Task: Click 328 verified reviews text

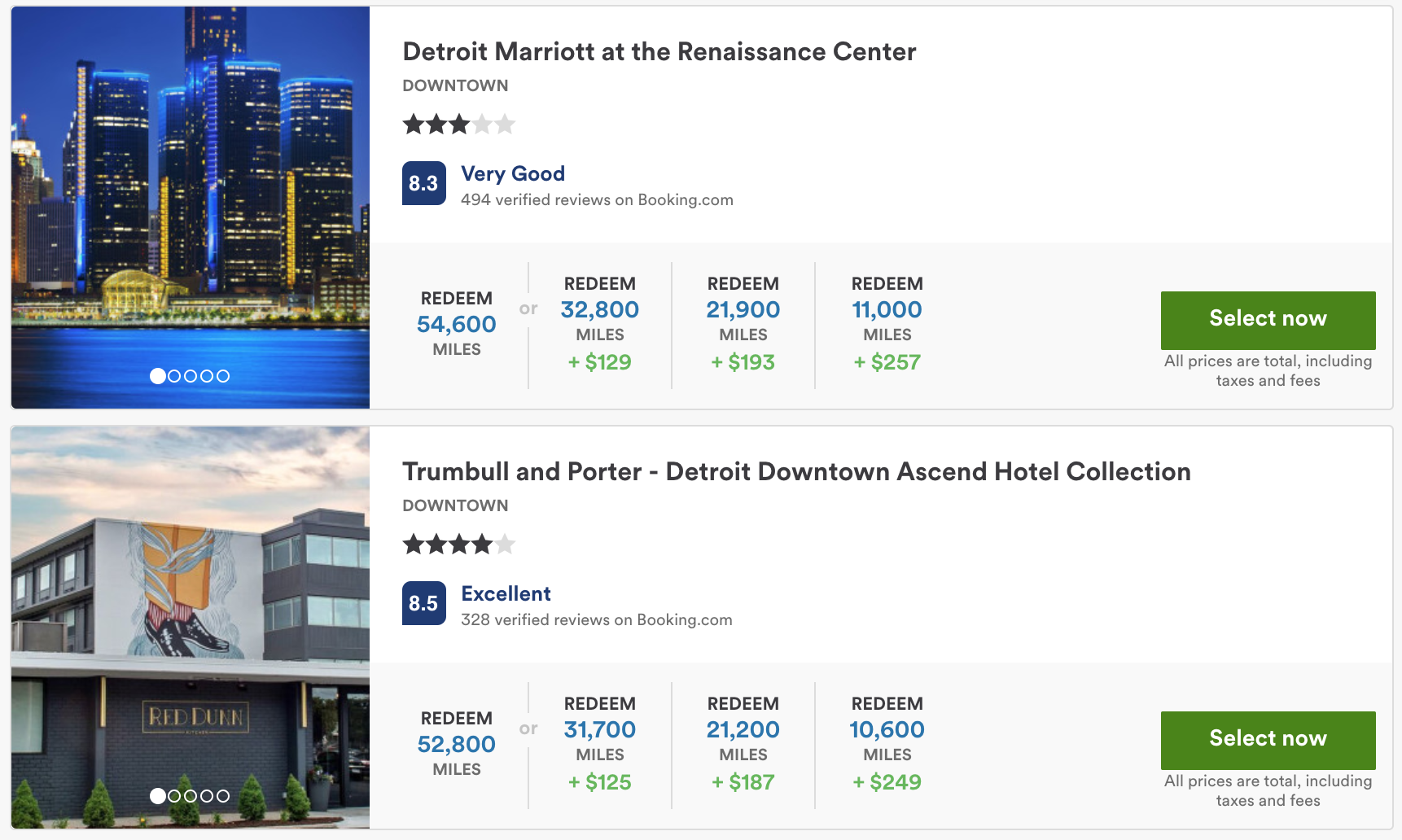Action: pos(597,620)
